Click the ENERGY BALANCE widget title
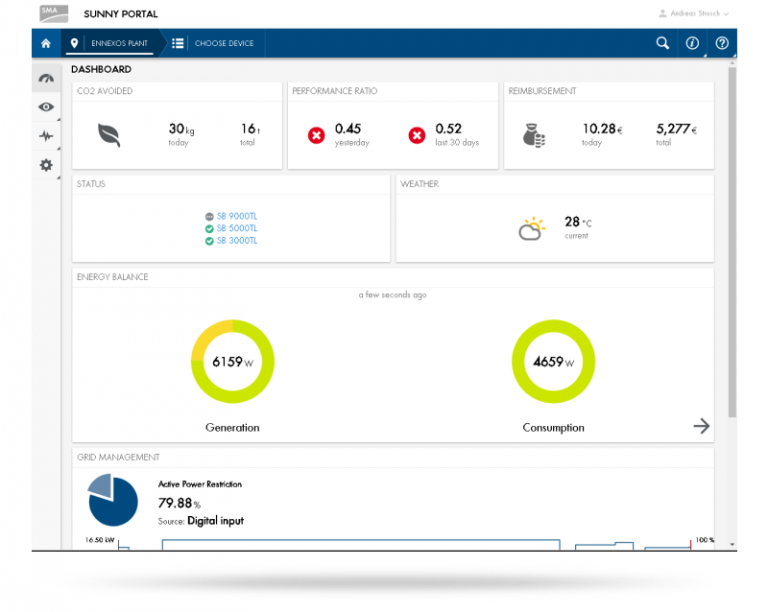The height and width of the screenshot is (612, 768). click(113, 277)
